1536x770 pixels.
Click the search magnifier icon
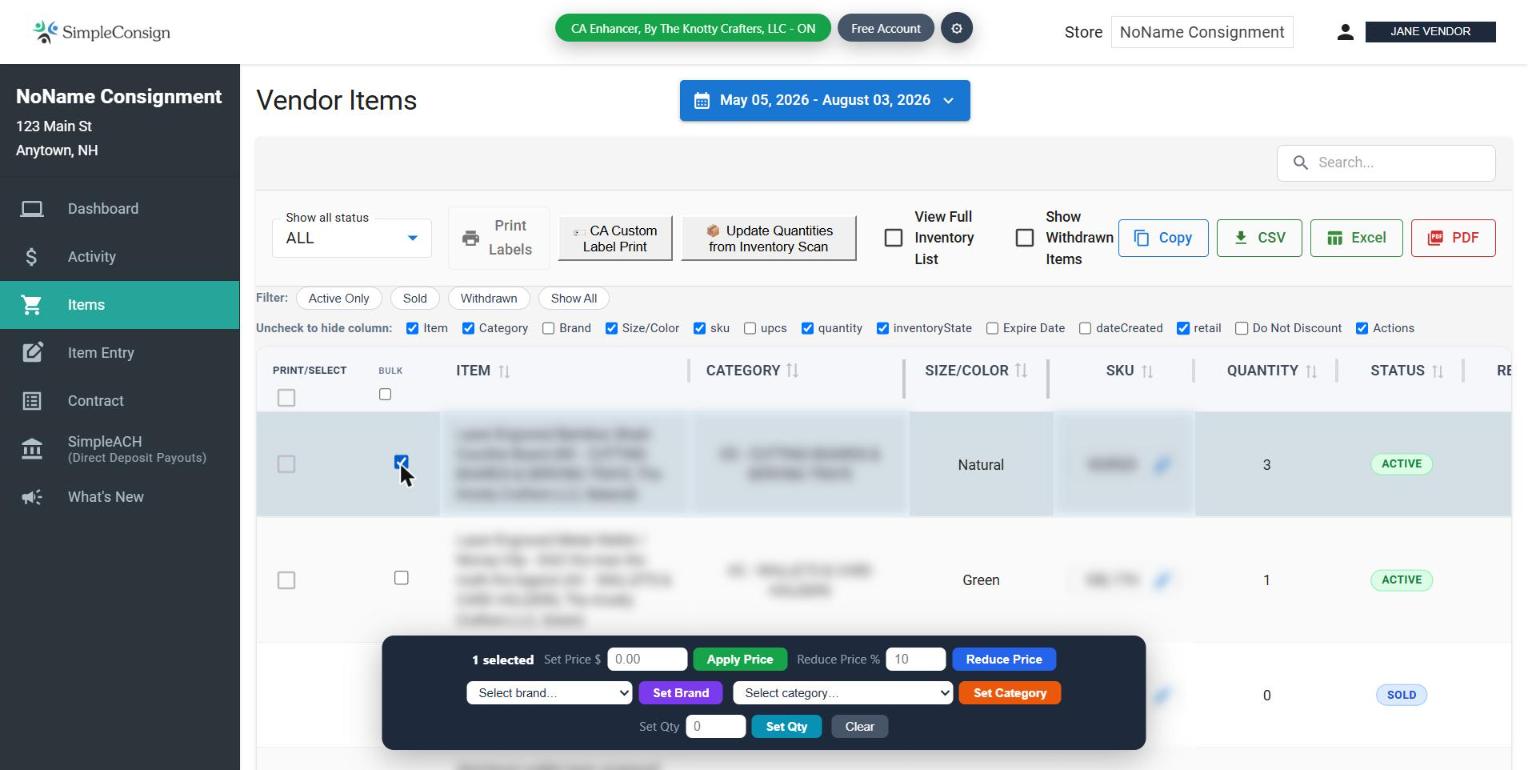click(1300, 162)
